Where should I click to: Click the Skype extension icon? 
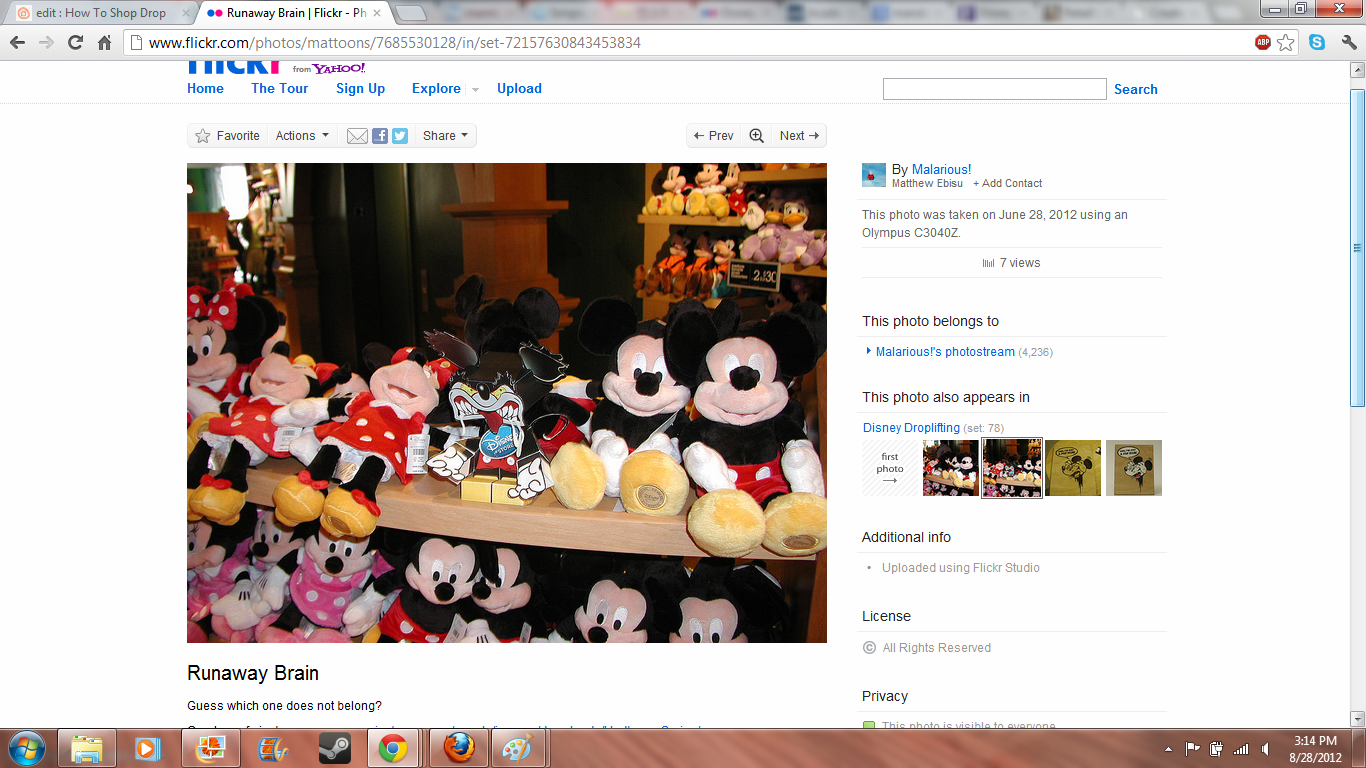[1317, 42]
